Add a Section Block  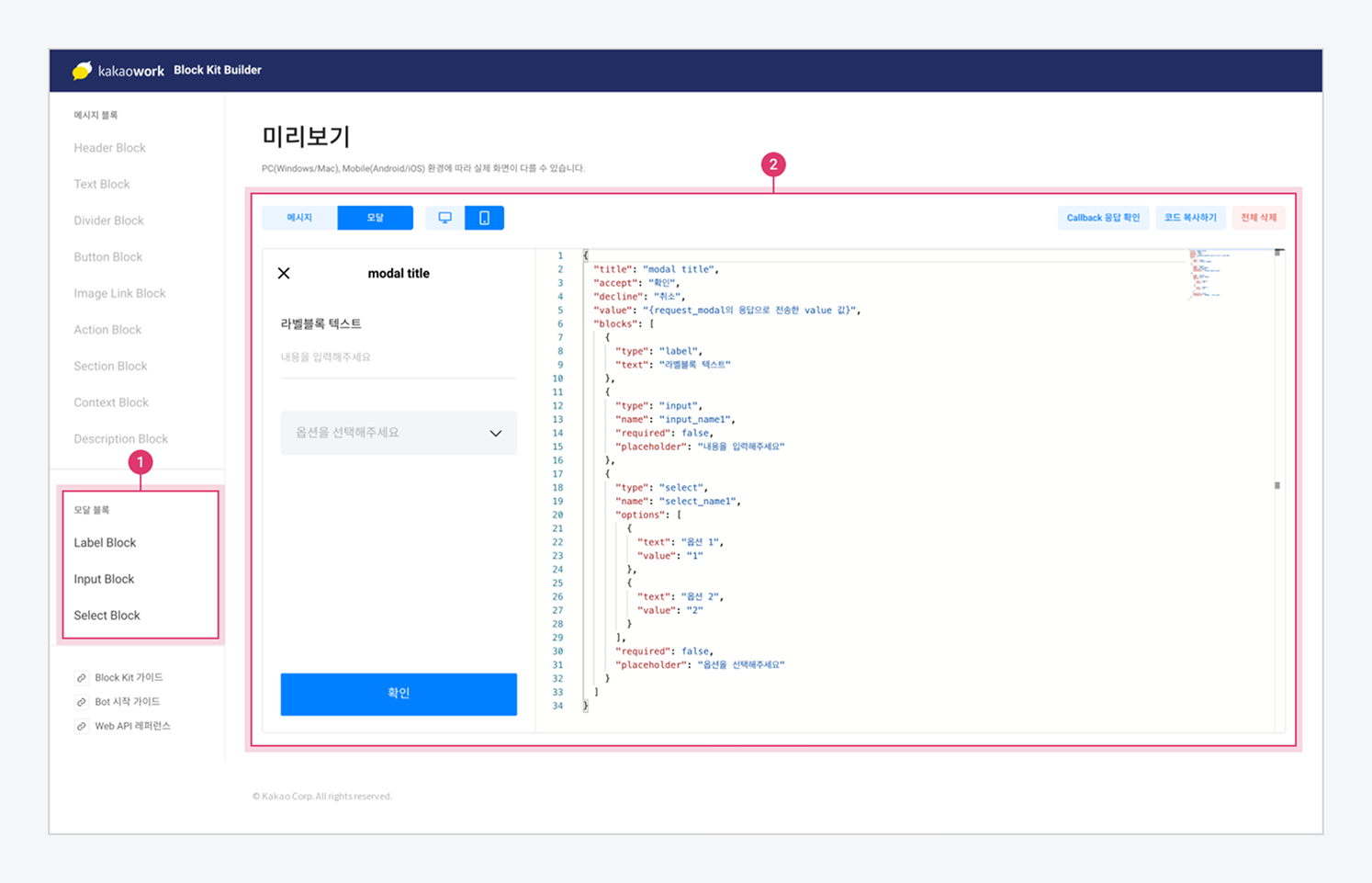click(110, 366)
